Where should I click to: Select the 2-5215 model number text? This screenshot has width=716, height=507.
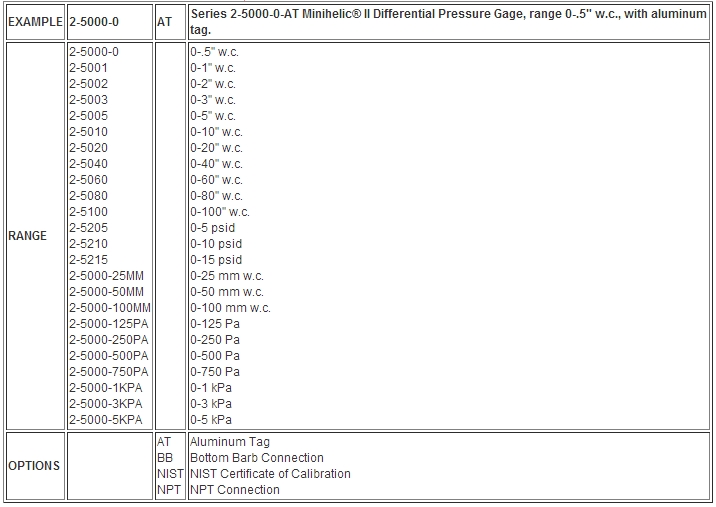pyautogui.click(x=89, y=260)
